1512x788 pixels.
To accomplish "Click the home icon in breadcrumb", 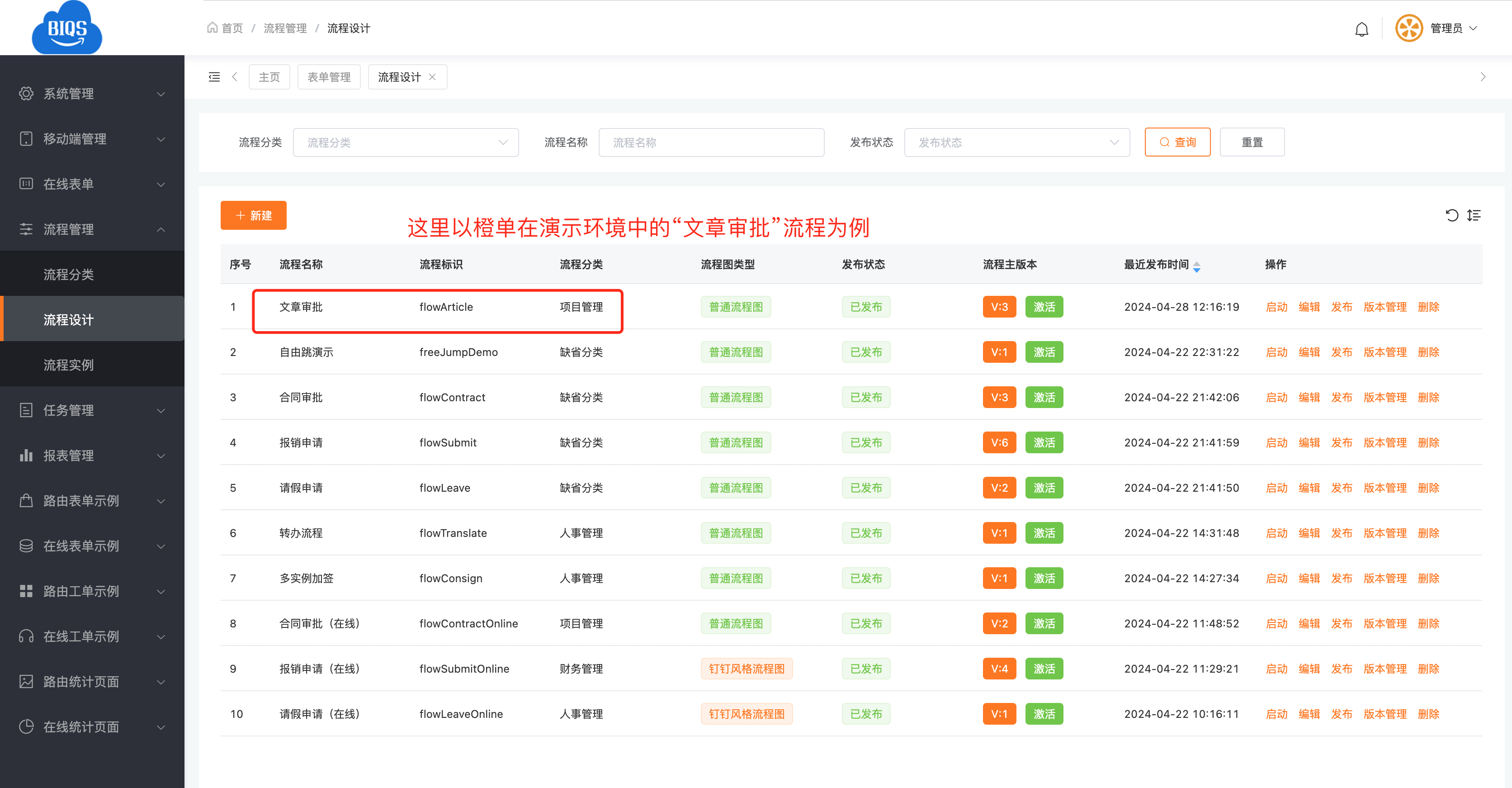I will pyautogui.click(x=213, y=28).
